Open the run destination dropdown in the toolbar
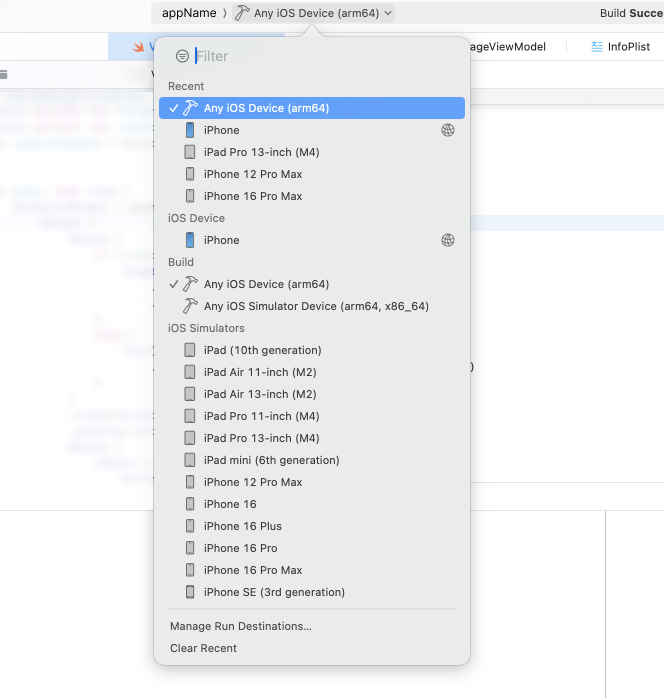 [x=313, y=13]
